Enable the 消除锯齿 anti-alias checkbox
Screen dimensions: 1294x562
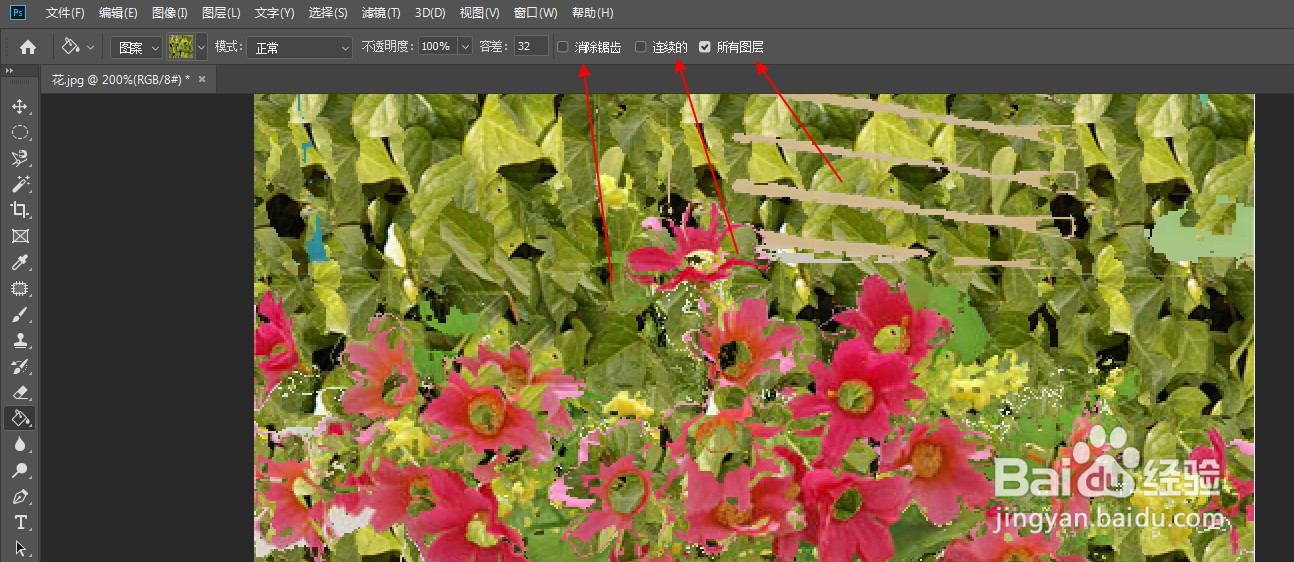[563, 47]
